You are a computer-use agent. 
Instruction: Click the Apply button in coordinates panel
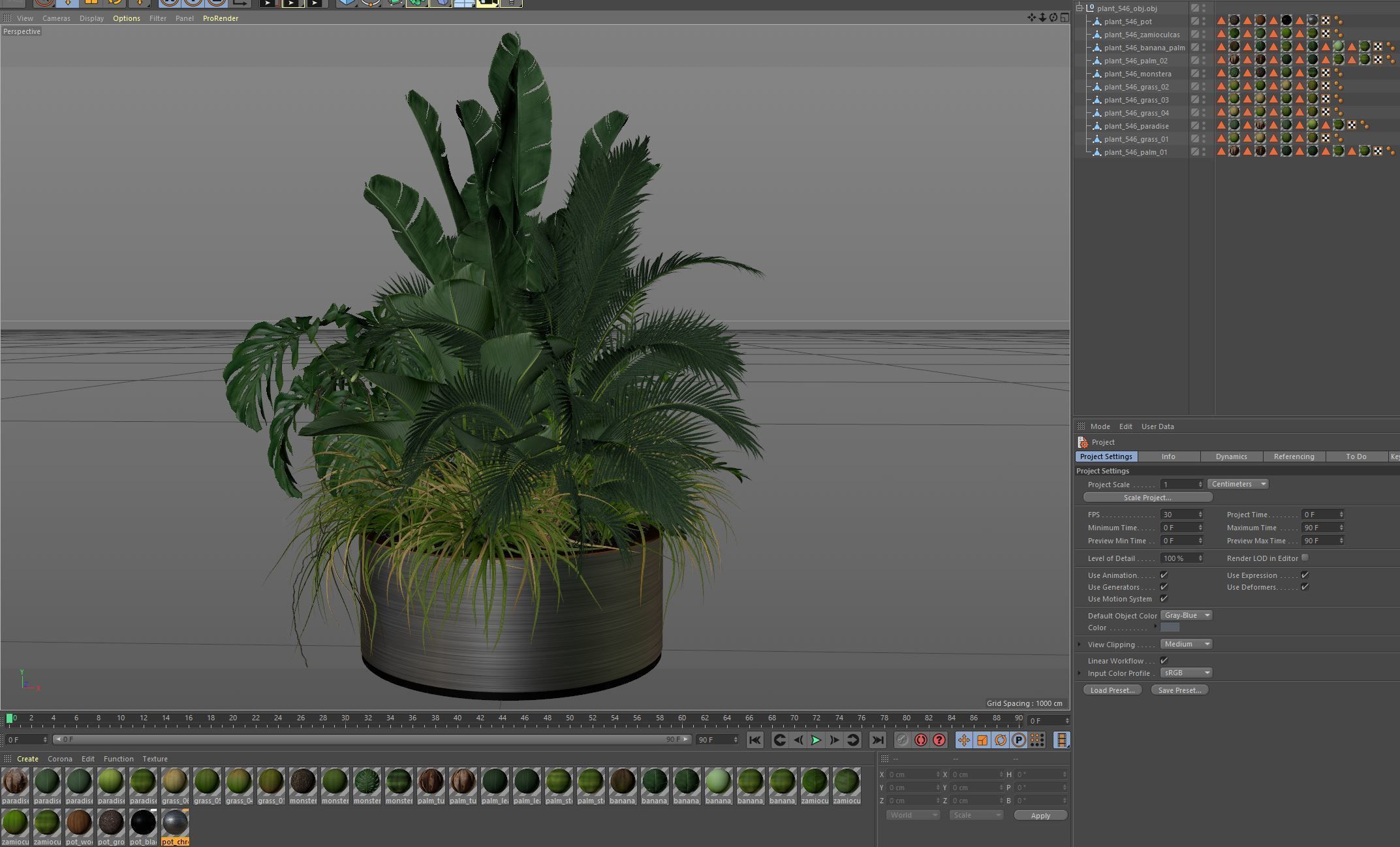pos(1040,815)
